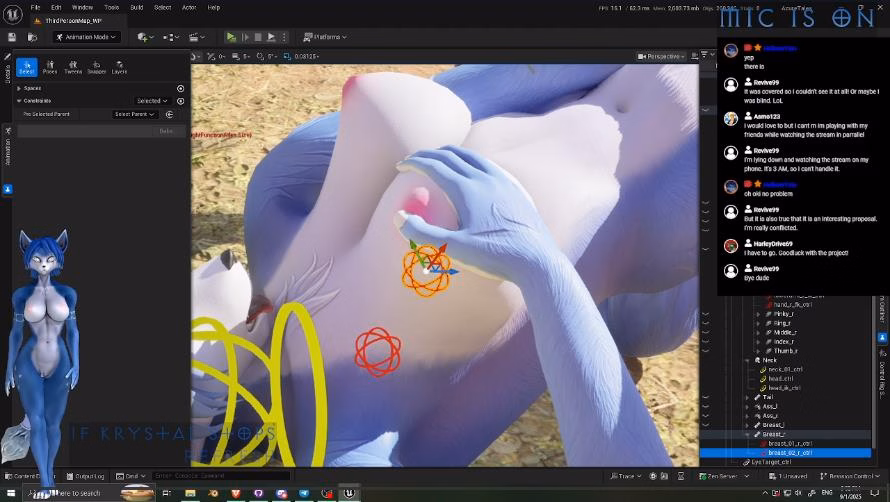Open the Tweens tool

point(73,67)
